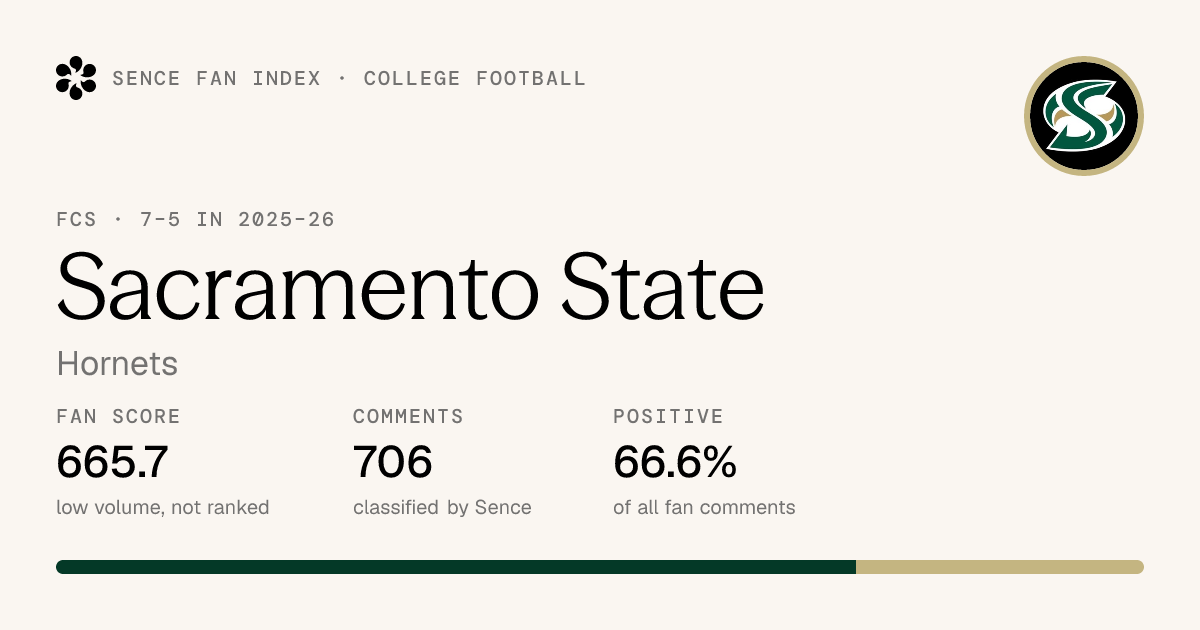Click the 66.6% positive value

click(675, 462)
